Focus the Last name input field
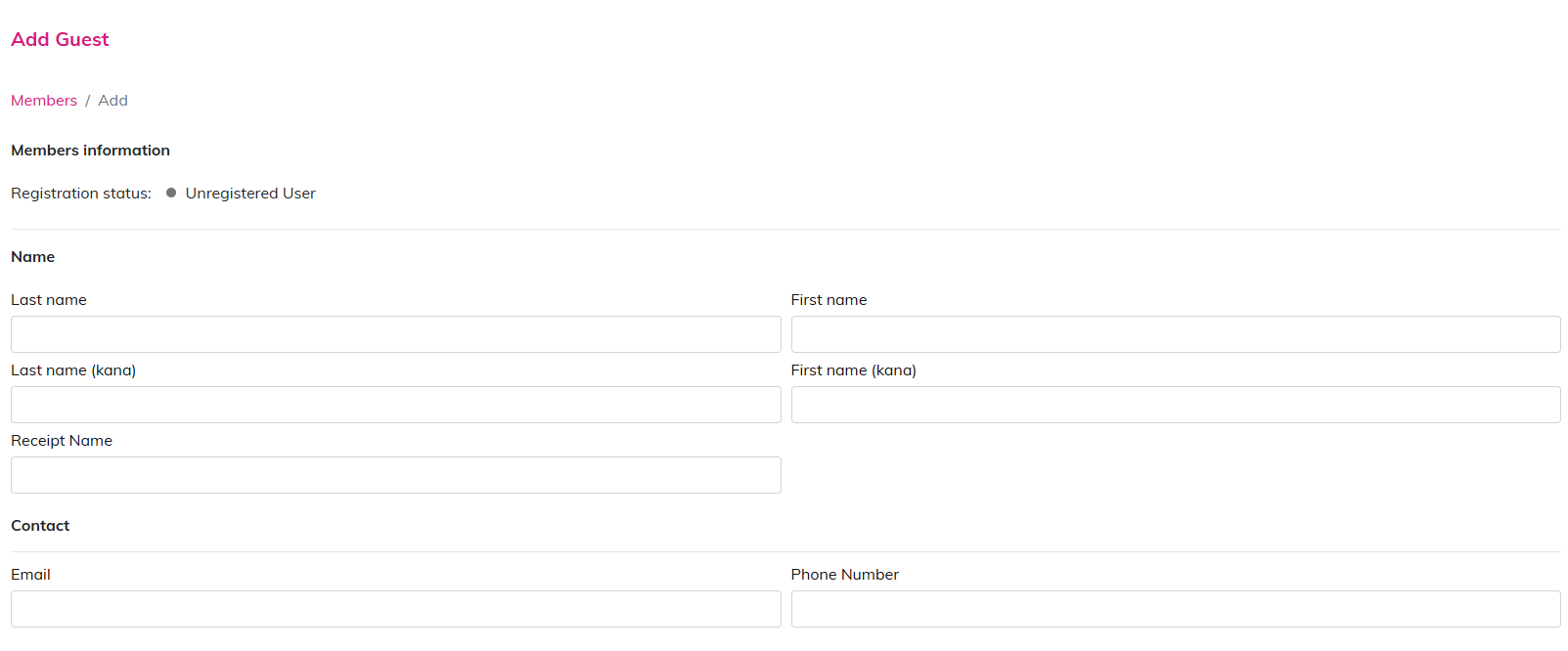Viewport: 1568px width, 651px height. 395,334
